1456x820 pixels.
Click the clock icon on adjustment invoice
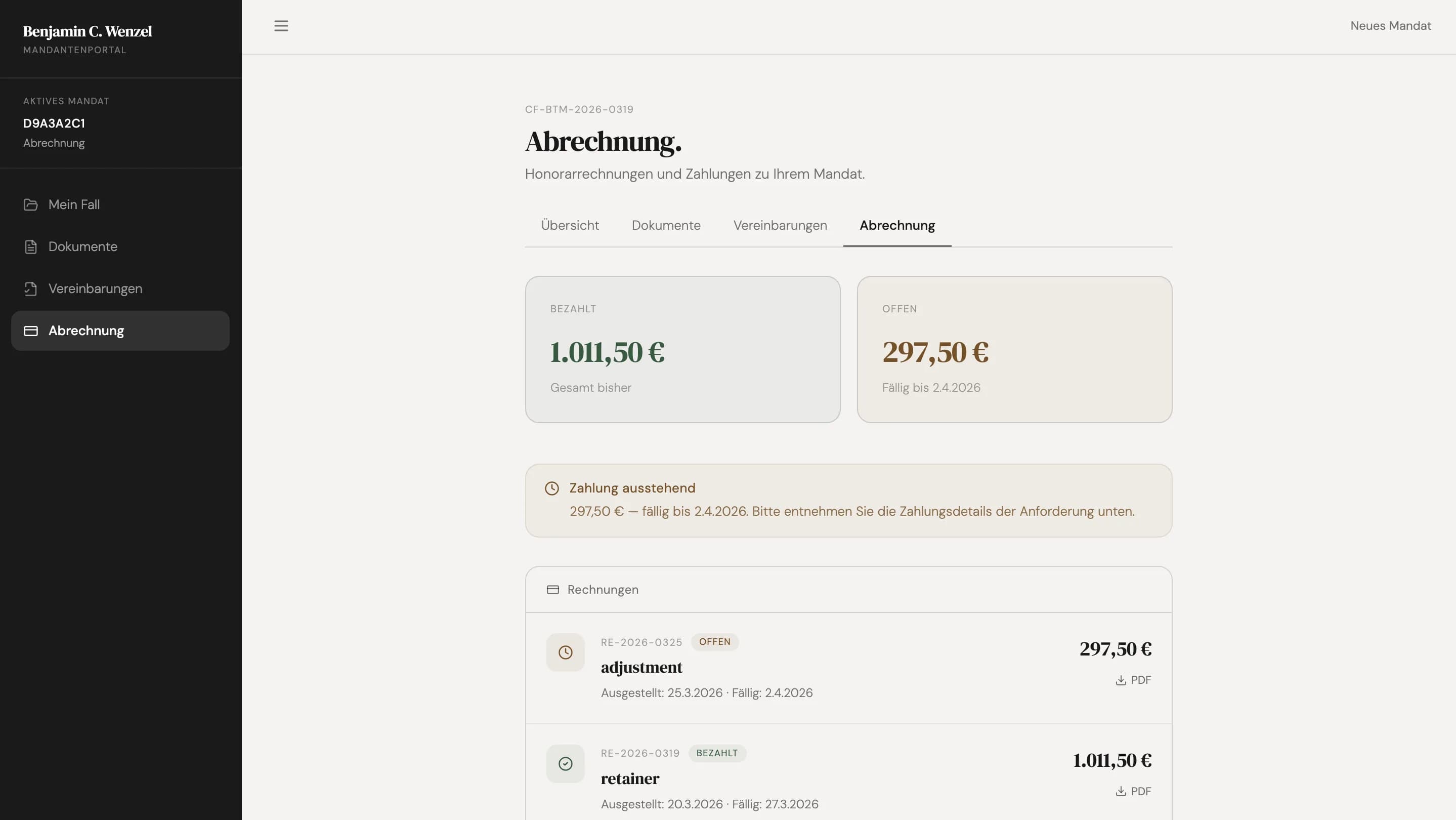(x=565, y=652)
